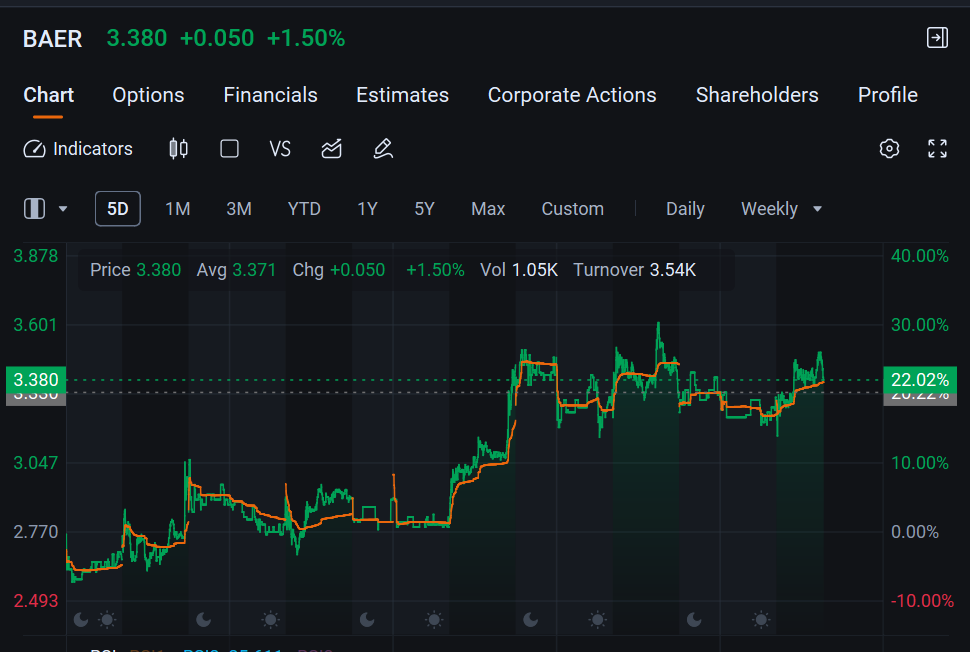970x652 pixels.
Task: Select the pencil drawing tool icon
Action: [383, 149]
